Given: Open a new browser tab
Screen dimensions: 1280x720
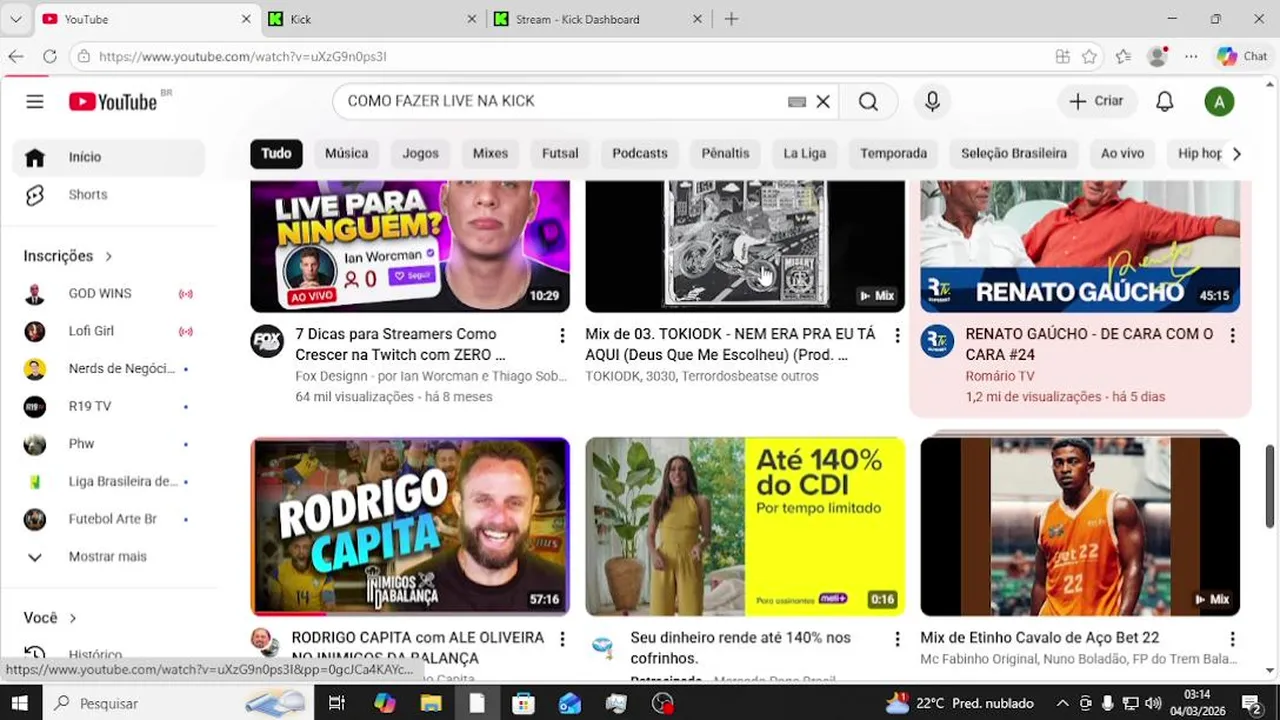Looking at the screenshot, I should pyautogui.click(x=731, y=19).
